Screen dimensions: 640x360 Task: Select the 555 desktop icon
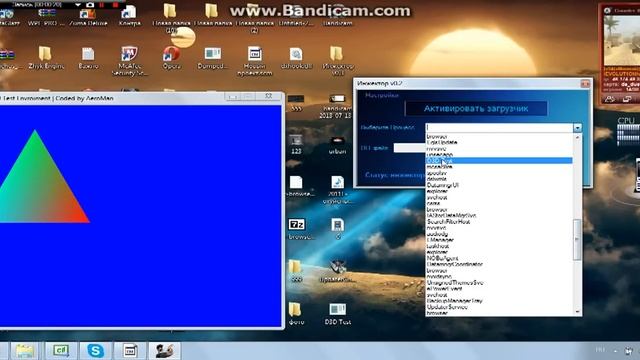coord(296,103)
